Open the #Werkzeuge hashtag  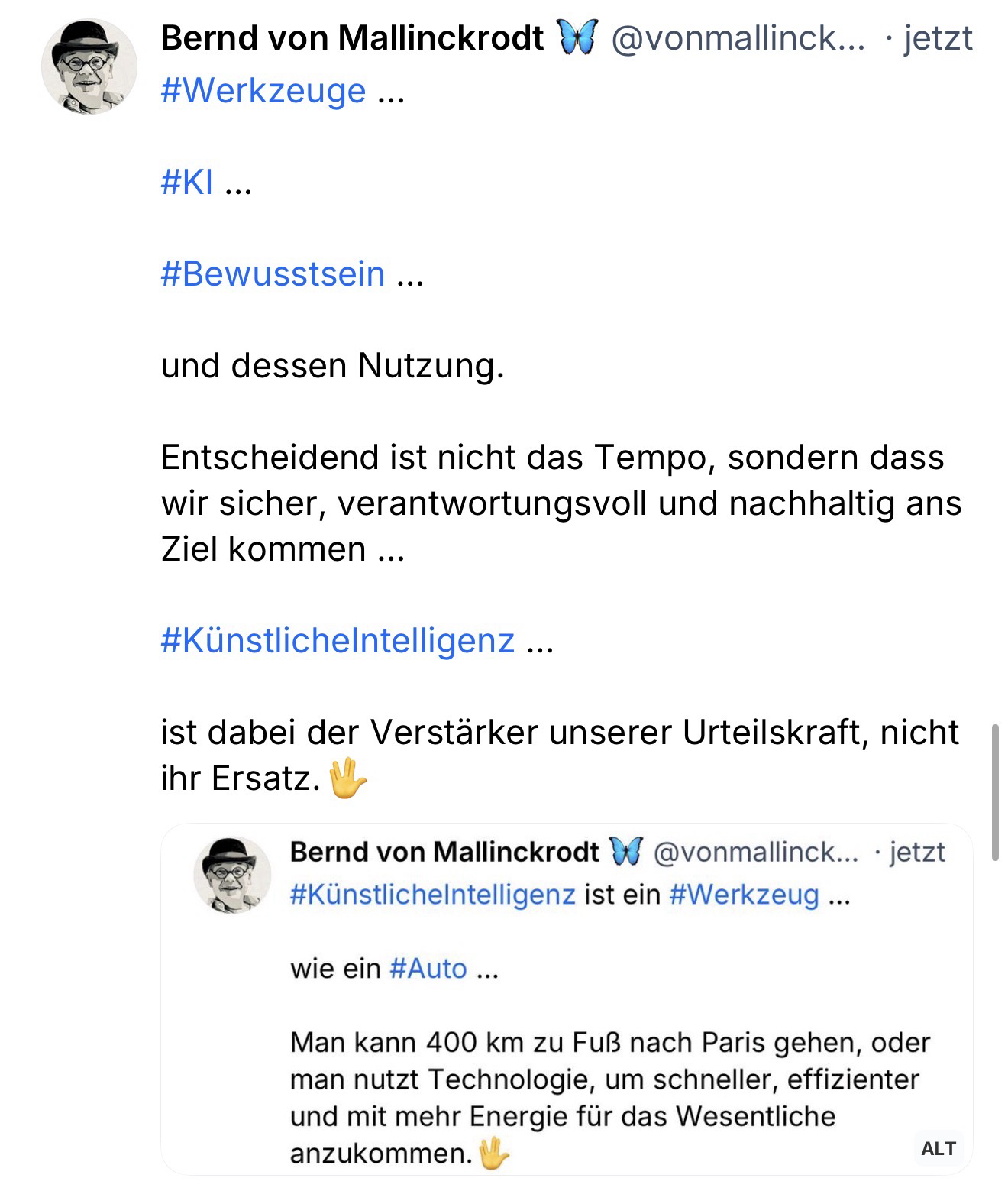tap(263, 91)
